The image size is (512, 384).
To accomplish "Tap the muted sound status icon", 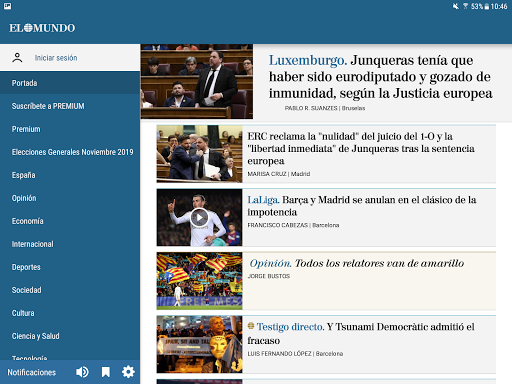I will pos(455,6).
